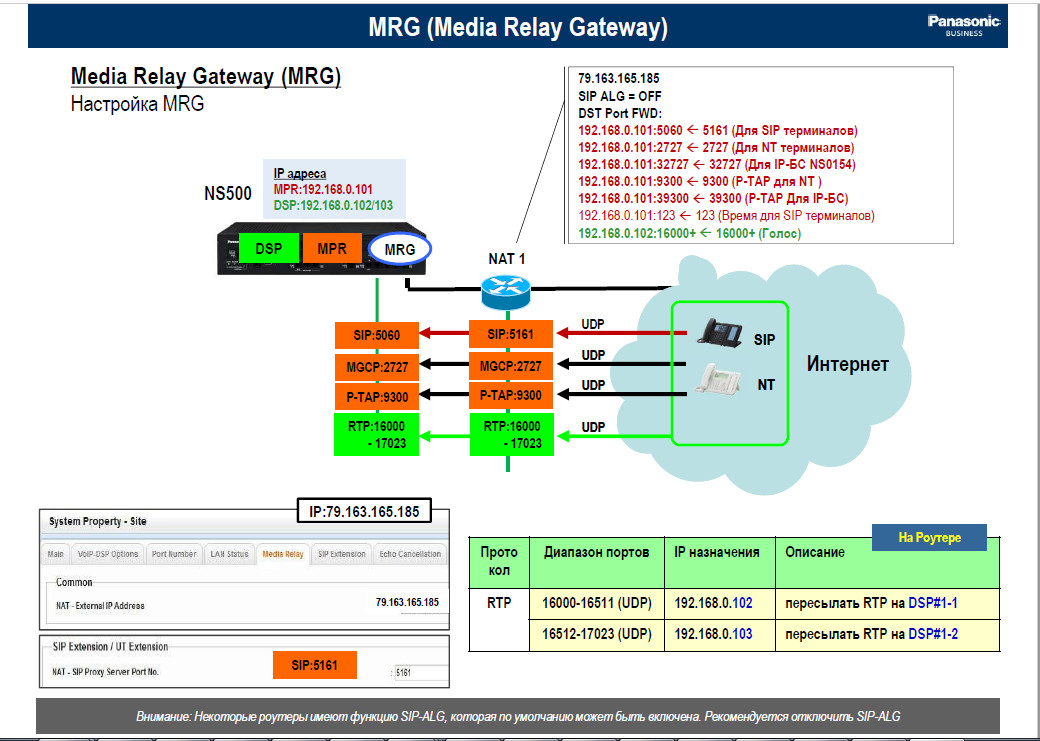Click the IP:79.163.165.185 callout box
This screenshot has width=1040, height=741.
[x=364, y=511]
